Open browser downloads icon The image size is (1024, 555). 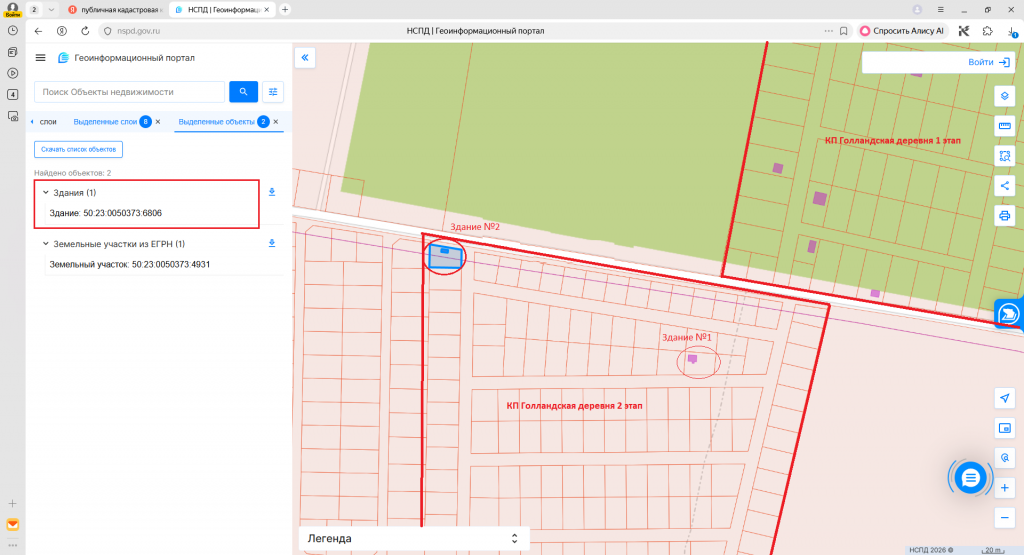tap(1012, 31)
